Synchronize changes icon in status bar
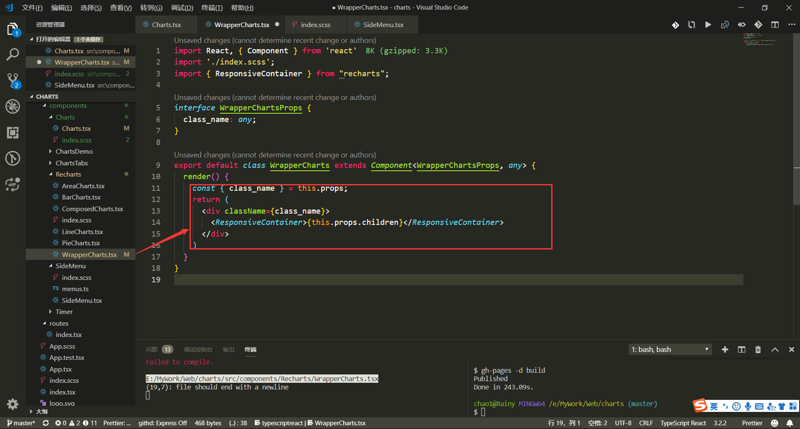 [45, 423]
